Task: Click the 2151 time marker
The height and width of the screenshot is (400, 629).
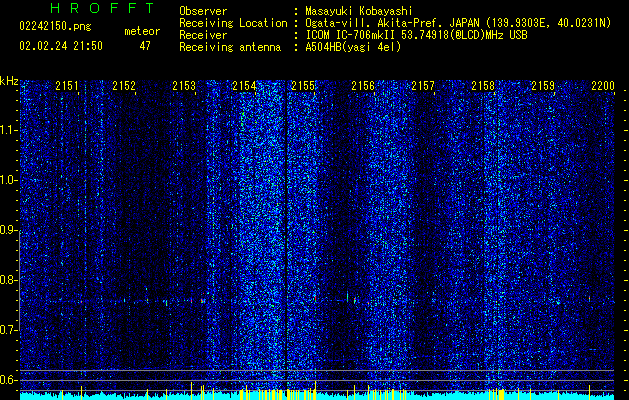Action: (x=67, y=85)
